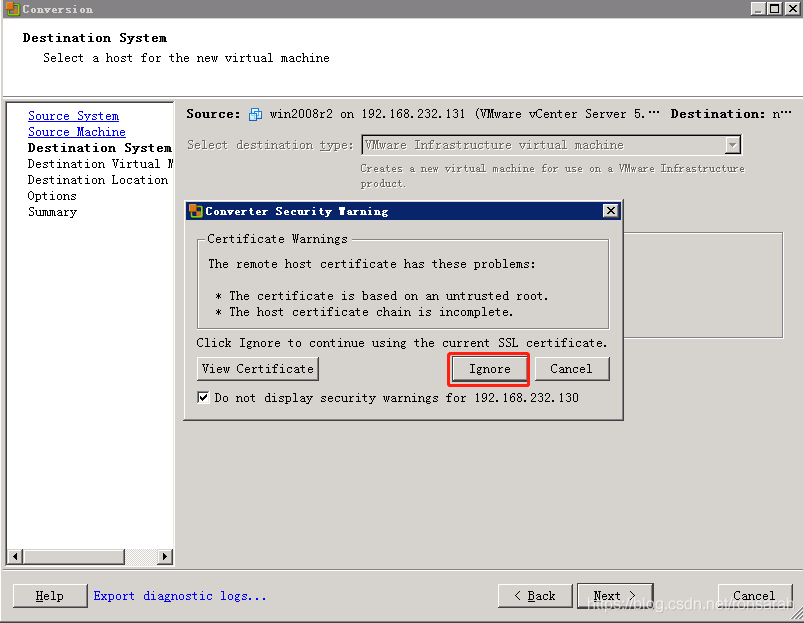Uncheck 'Do not display security warnings' checkbox
The image size is (804, 623).
point(203,397)
